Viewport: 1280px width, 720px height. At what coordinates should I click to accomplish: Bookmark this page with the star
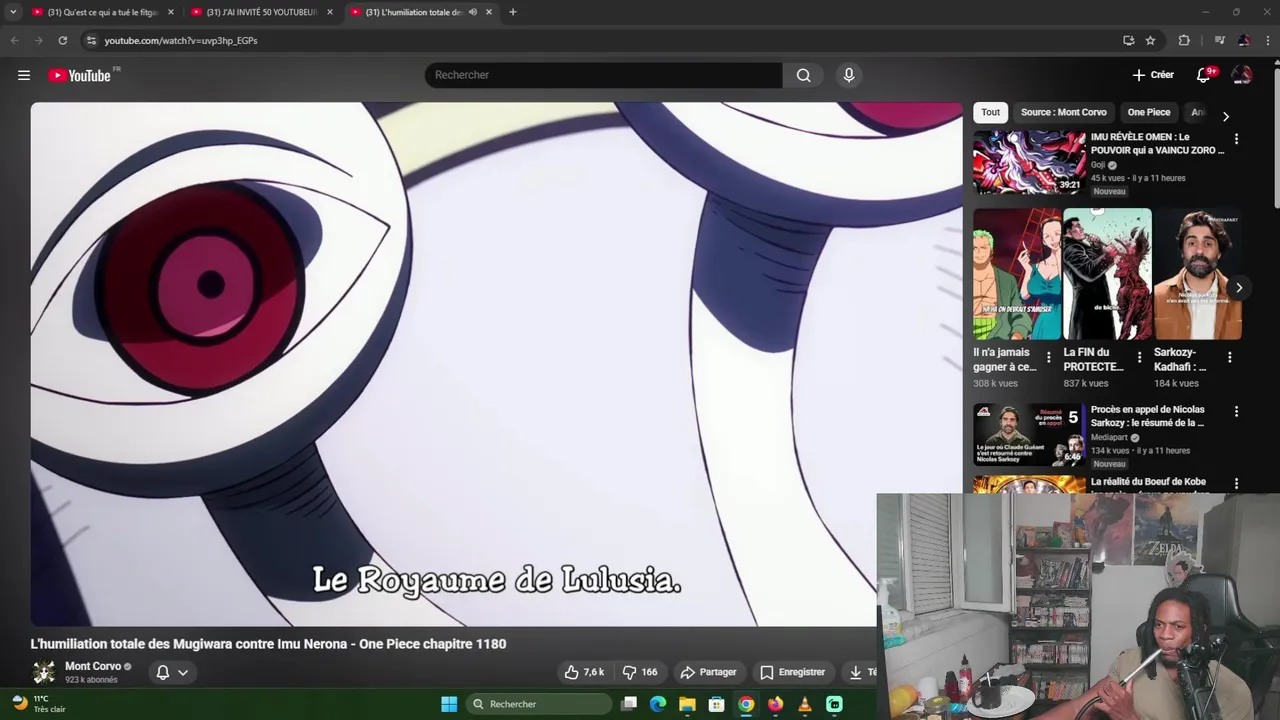(x=1150, y=40)
